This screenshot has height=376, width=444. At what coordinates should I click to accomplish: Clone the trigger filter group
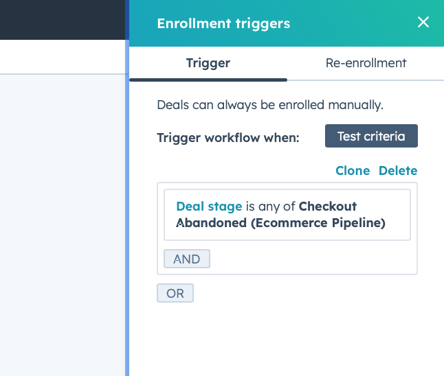tap(353, 171)
